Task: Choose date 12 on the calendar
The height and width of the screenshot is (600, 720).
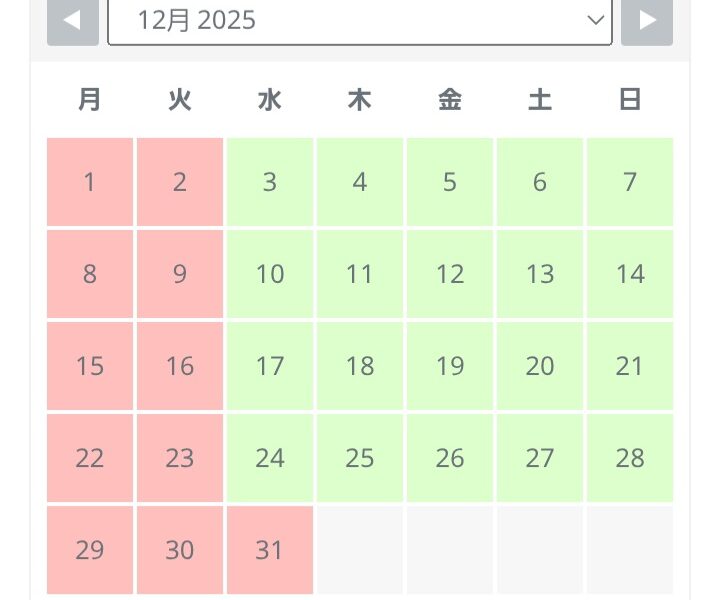Action: click(450, 274)
